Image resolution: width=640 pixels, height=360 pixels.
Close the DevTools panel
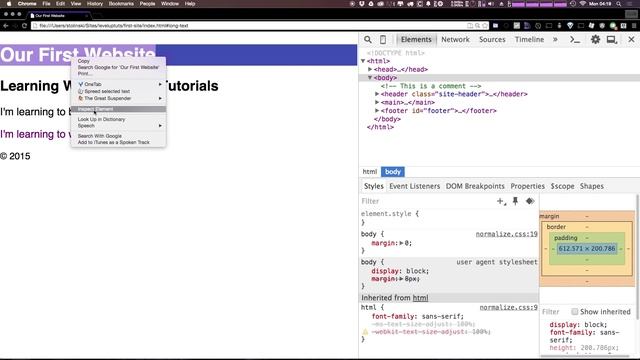coord(631,40)
